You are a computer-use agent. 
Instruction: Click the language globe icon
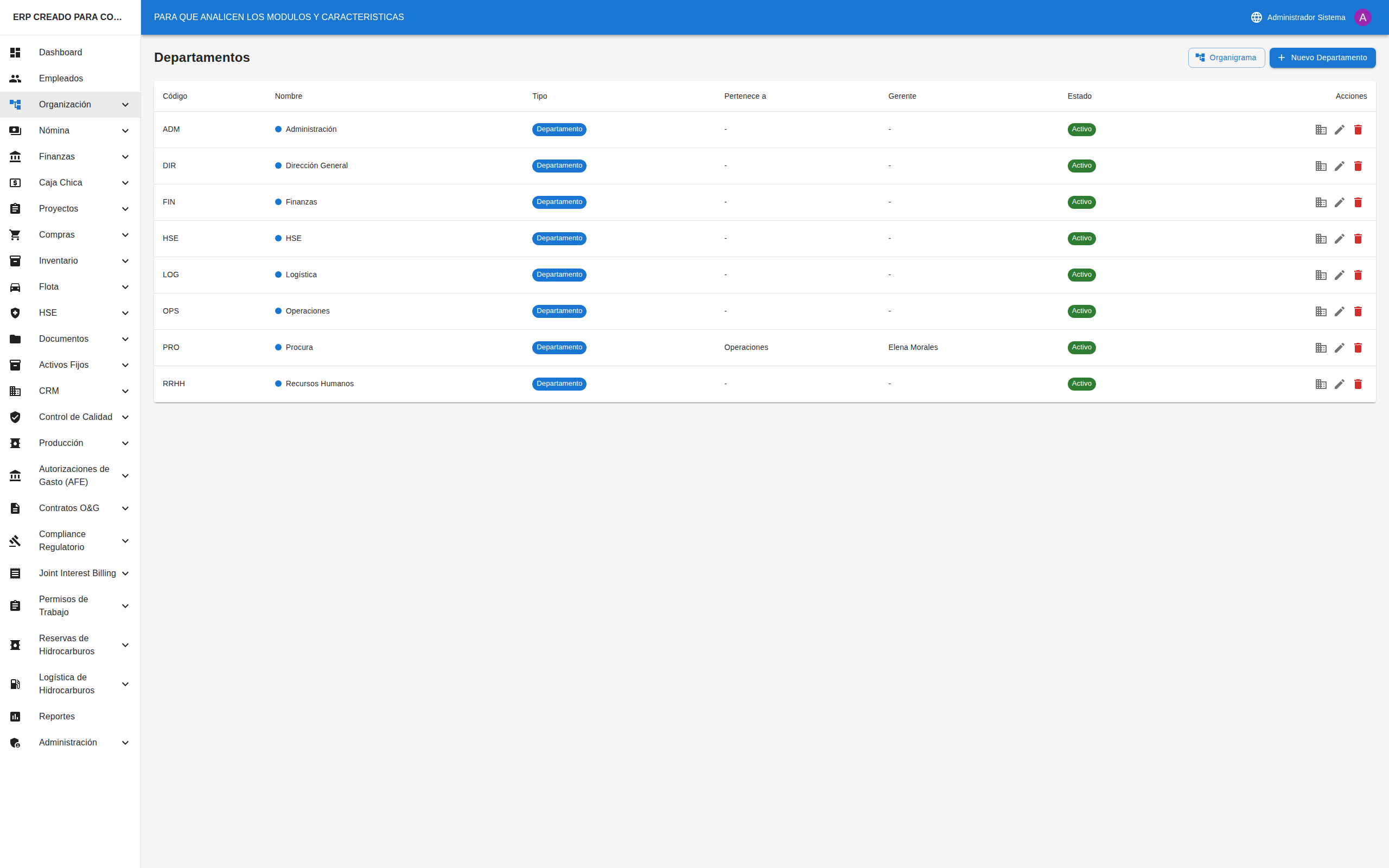pyautogui.click(x=1257, y=17)
